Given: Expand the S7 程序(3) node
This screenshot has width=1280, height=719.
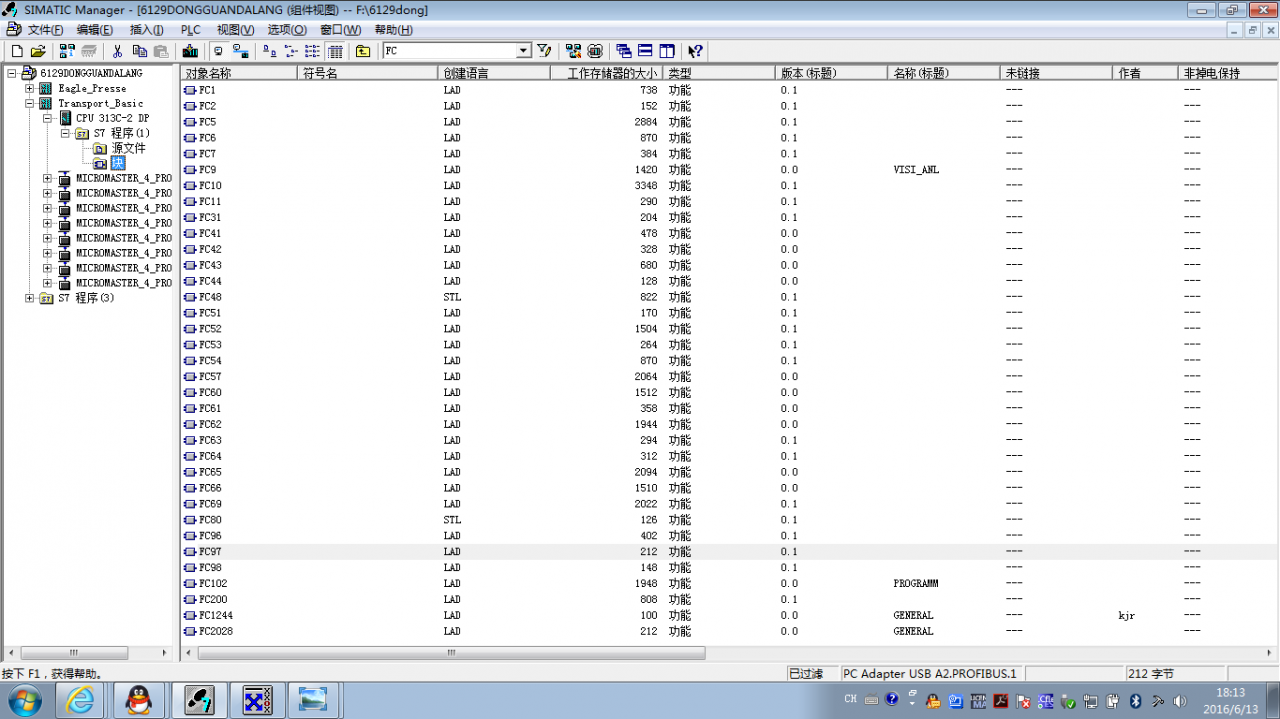Looking at the screenshot, I should [30, 298].
